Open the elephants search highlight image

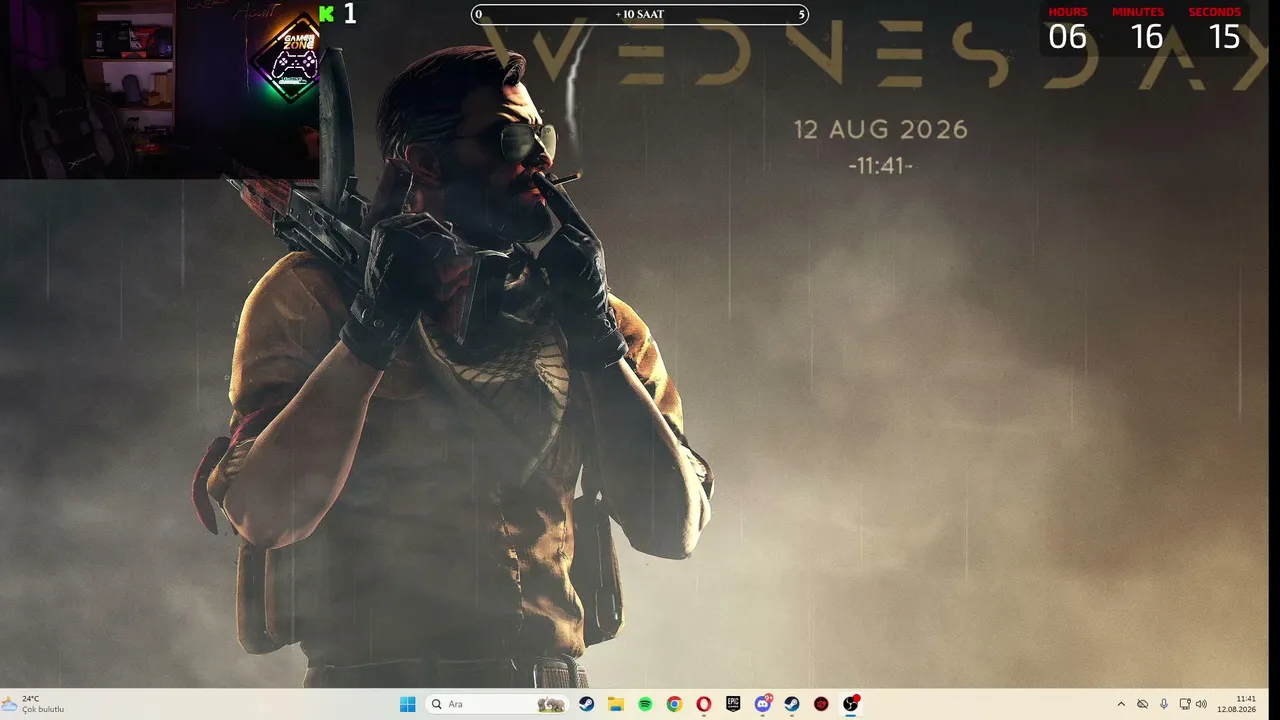[550, 704]
